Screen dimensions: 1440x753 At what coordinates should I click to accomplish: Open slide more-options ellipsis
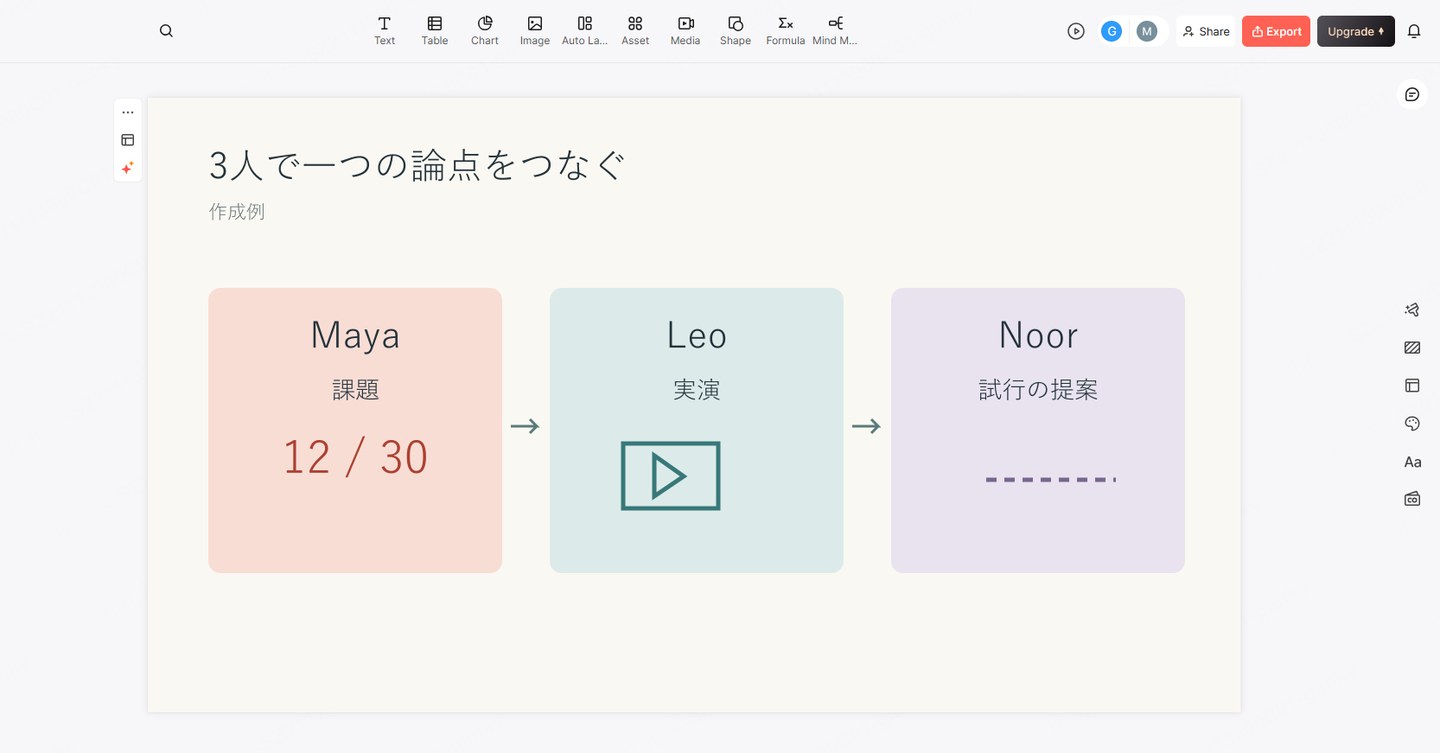click(128, 112)
